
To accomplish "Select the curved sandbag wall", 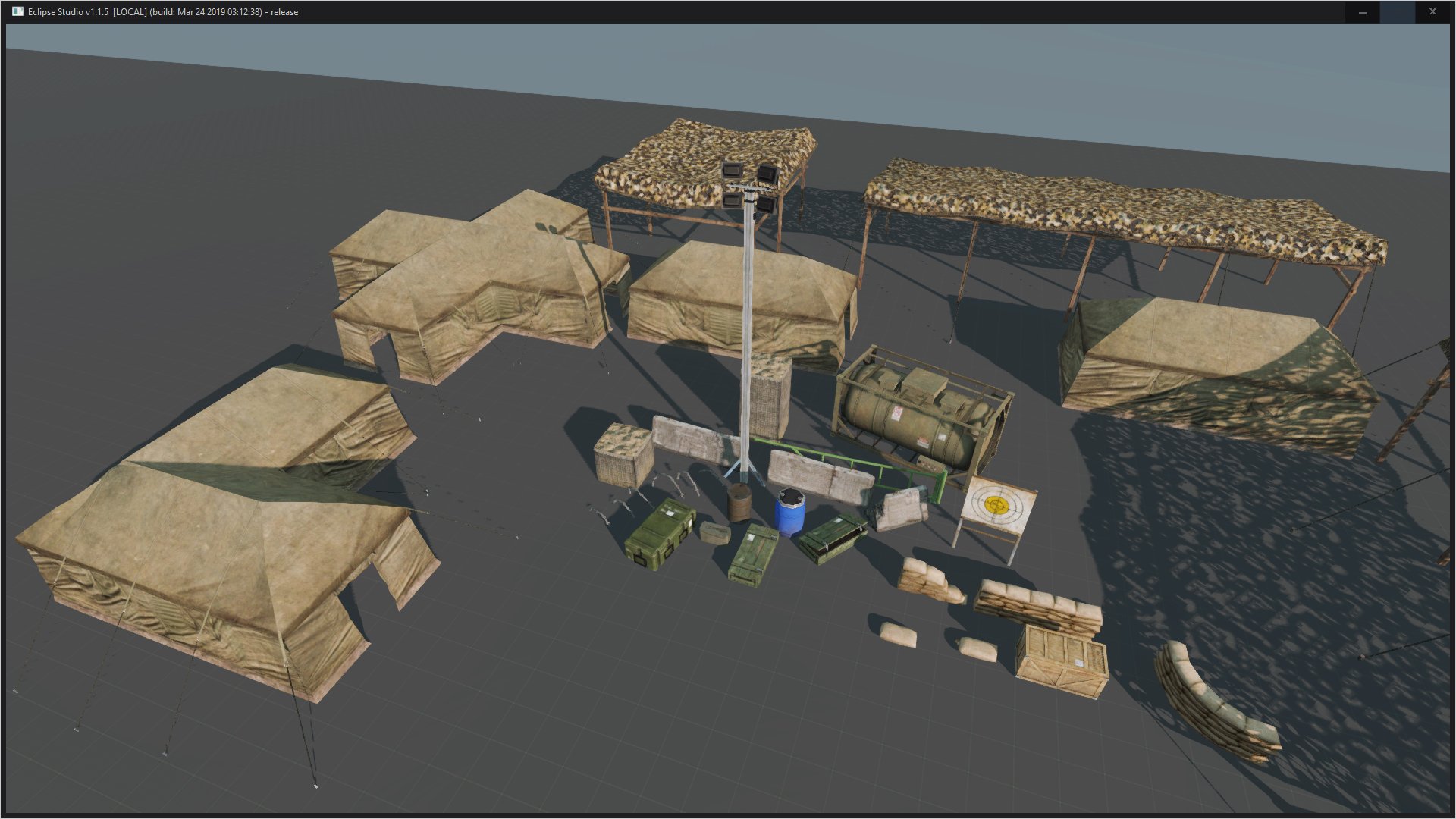I will (x=1216, y=702).
